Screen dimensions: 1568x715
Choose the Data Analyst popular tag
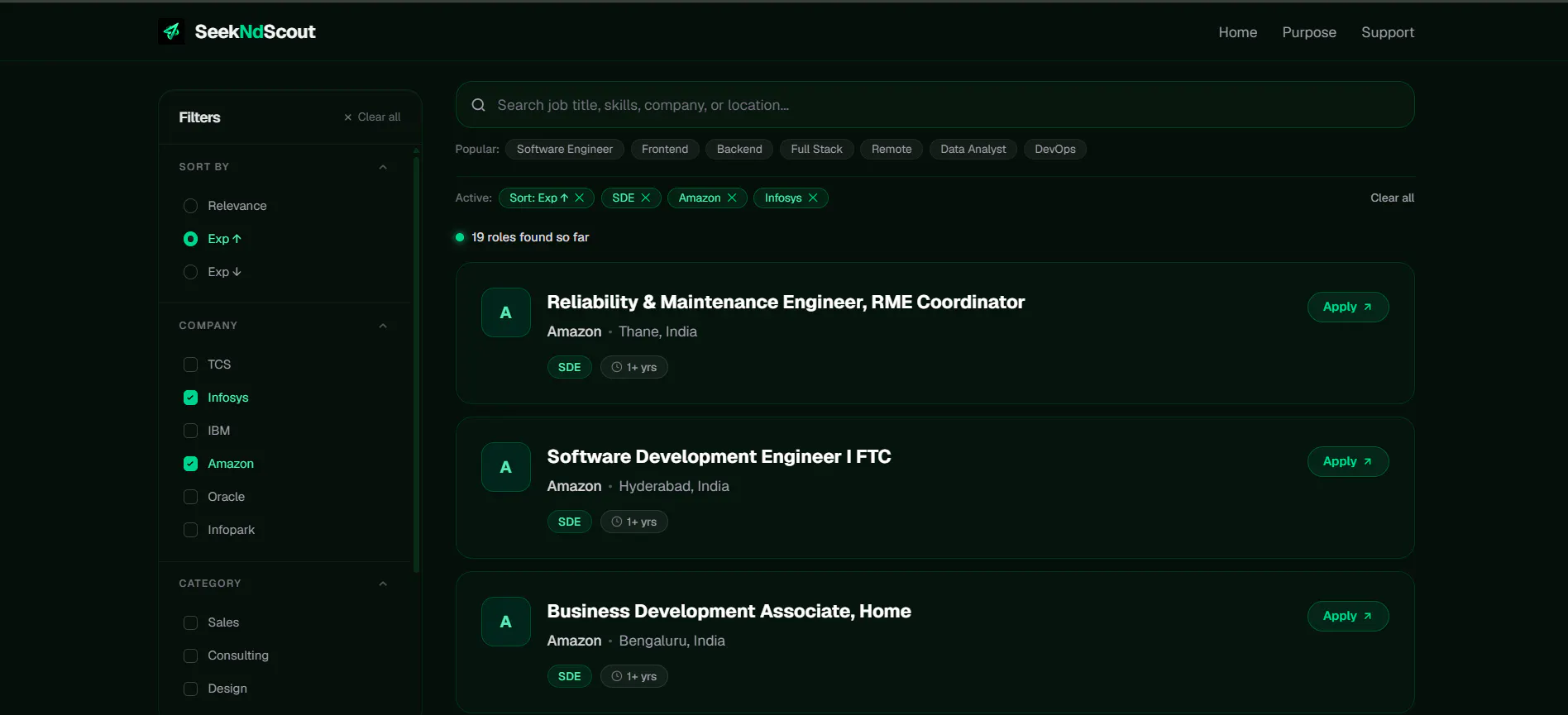tap(973, 150)
